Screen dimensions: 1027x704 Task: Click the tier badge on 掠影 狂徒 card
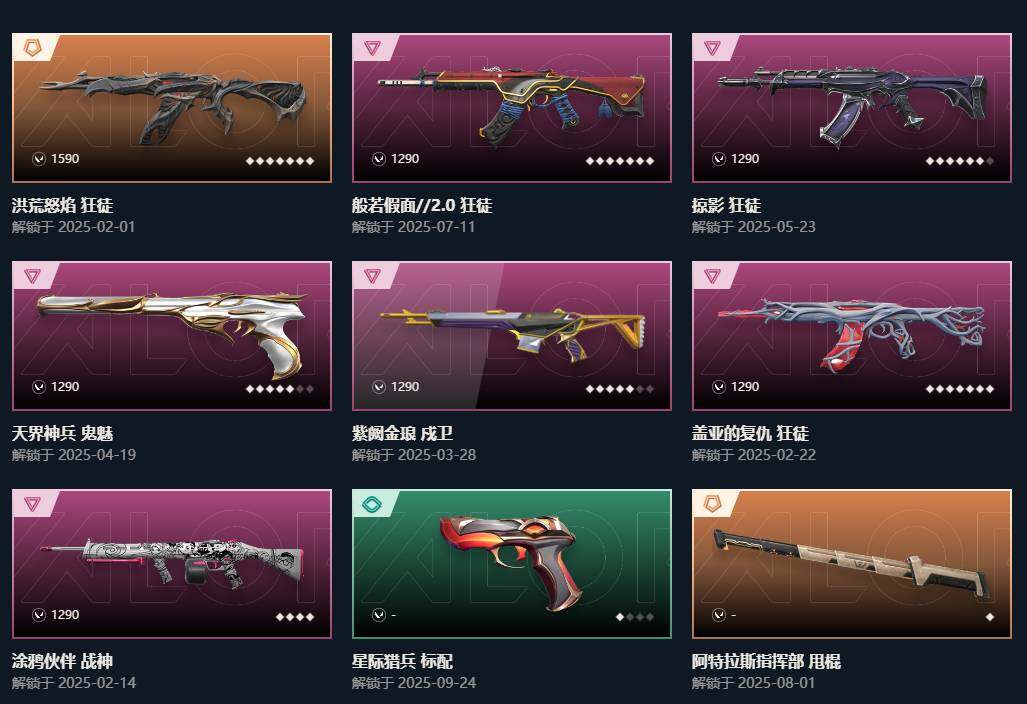point(712,47)
